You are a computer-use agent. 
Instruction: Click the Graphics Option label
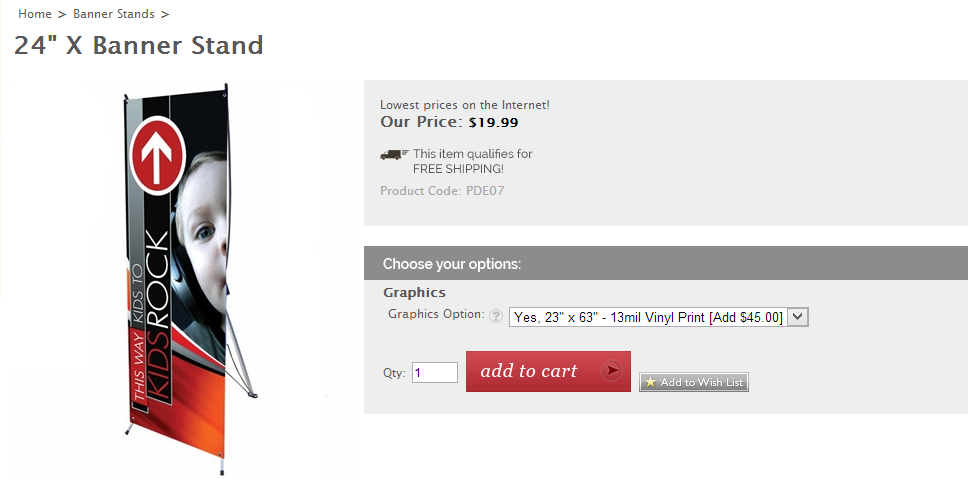[x=436, y=314]
